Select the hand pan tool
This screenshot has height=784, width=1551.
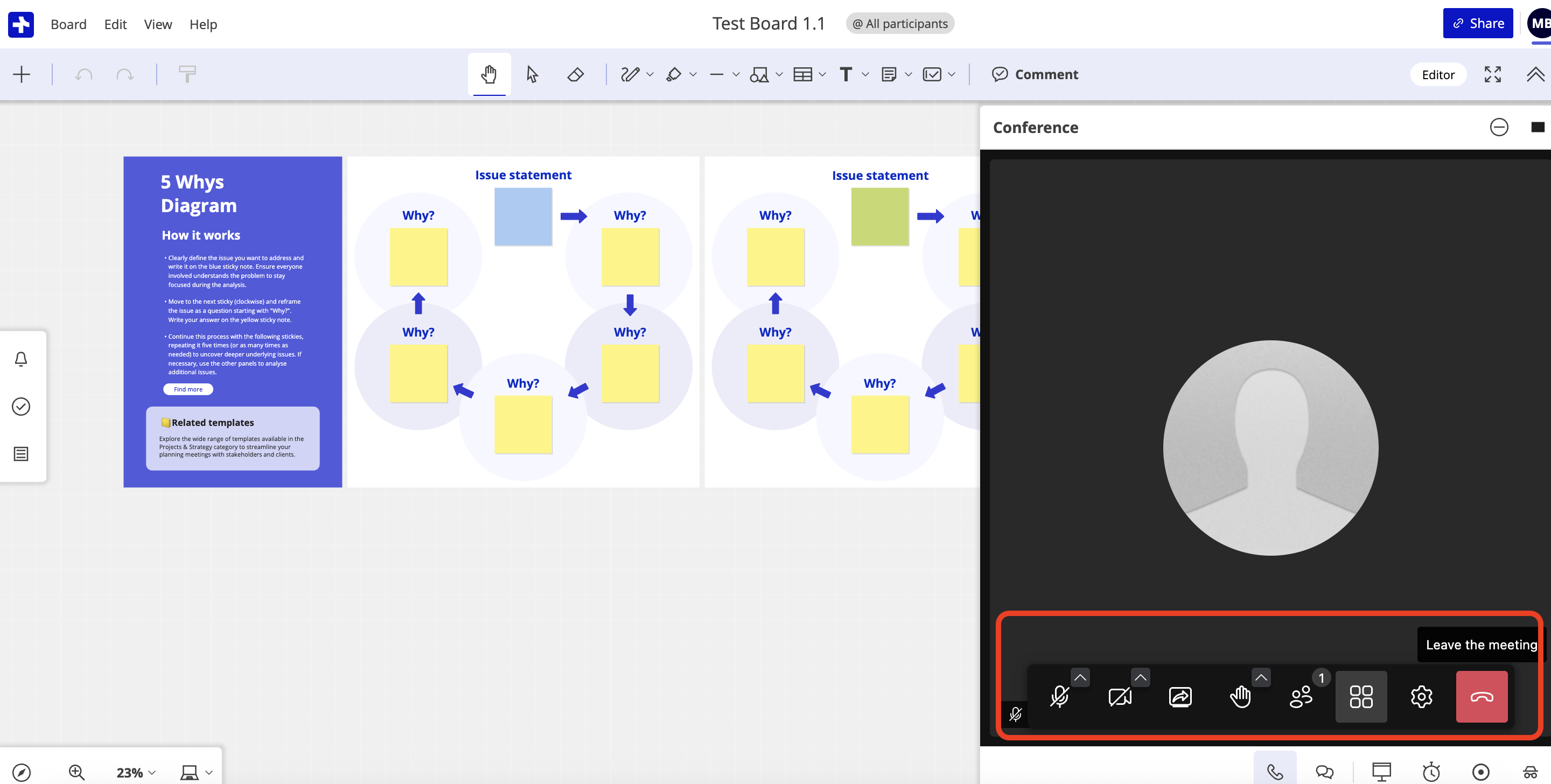tap(489, 74)
